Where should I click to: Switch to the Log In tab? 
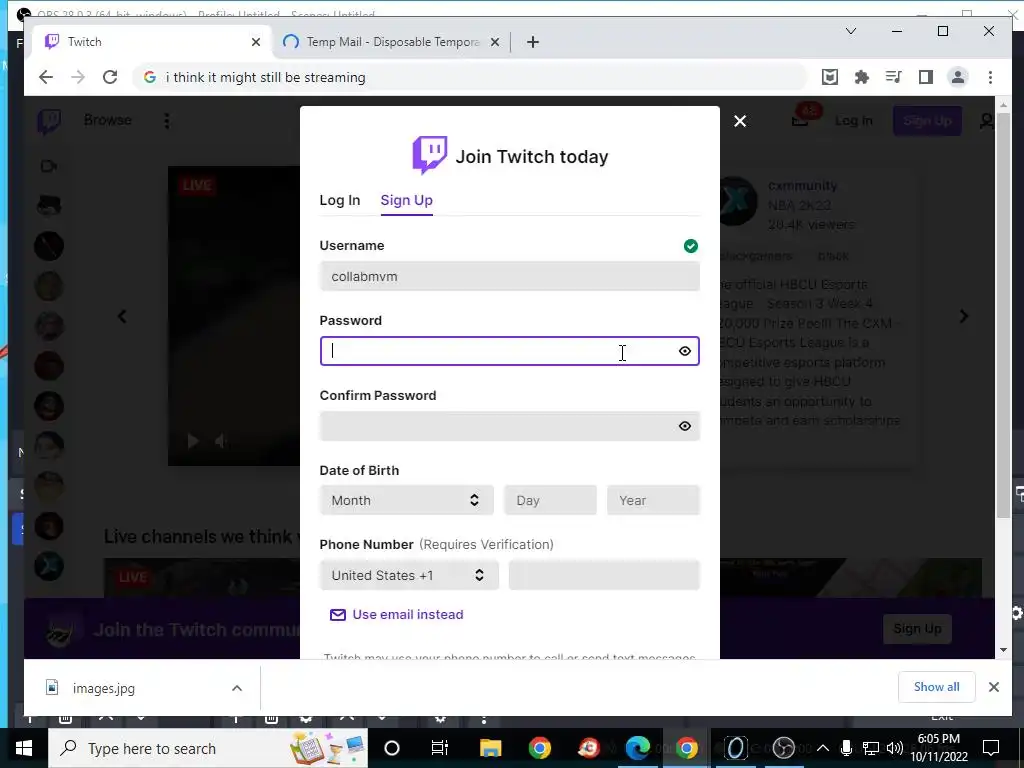[340, 200]
